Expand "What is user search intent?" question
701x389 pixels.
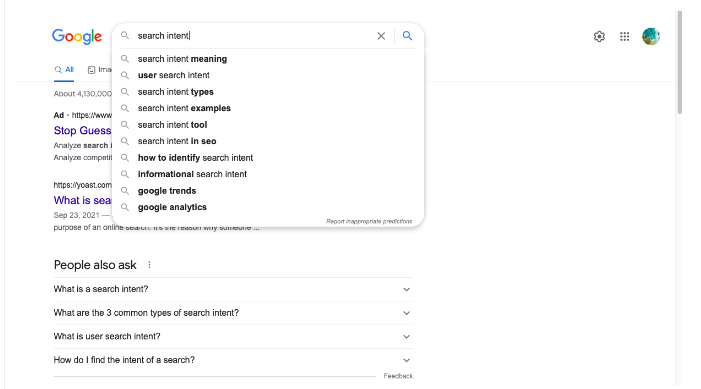click(233, 336)
